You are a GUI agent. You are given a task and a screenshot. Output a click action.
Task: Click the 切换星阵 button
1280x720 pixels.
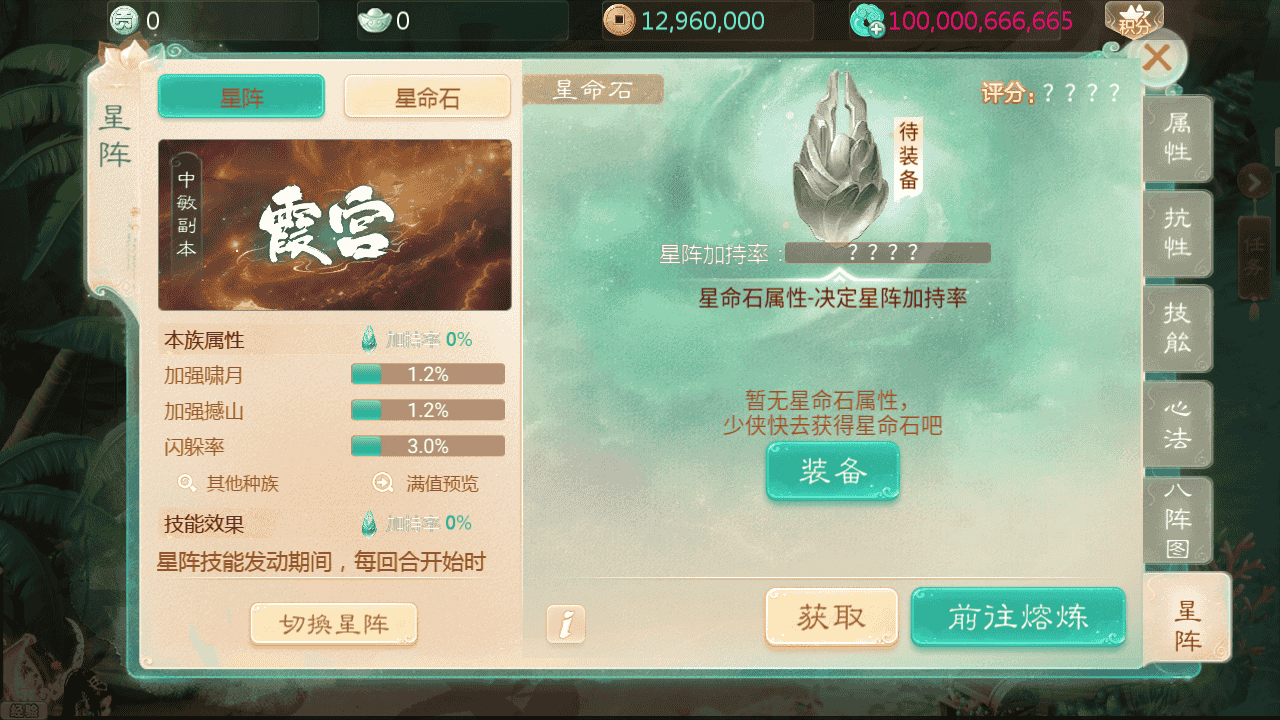click(x=334, y=624)
